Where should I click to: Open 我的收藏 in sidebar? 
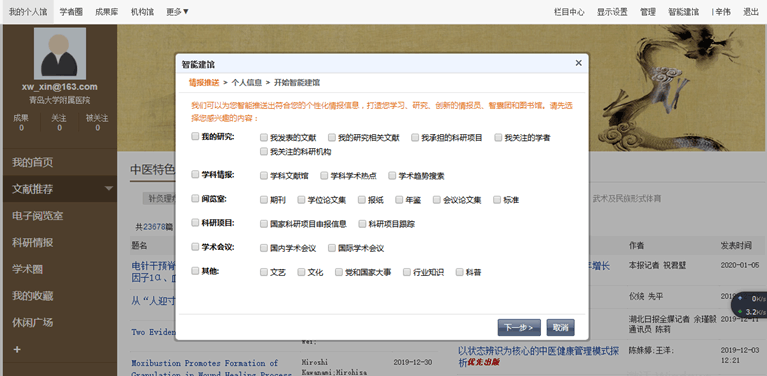click(60, 296)
